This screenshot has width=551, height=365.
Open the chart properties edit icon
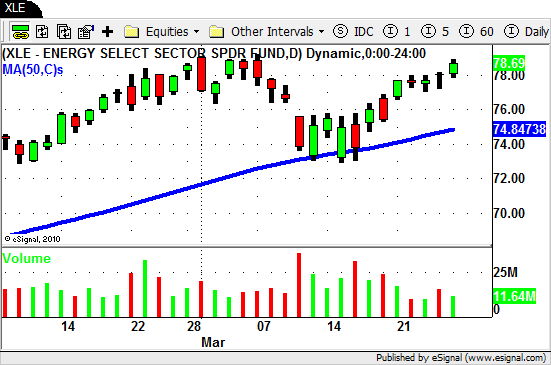coord(86,32)
